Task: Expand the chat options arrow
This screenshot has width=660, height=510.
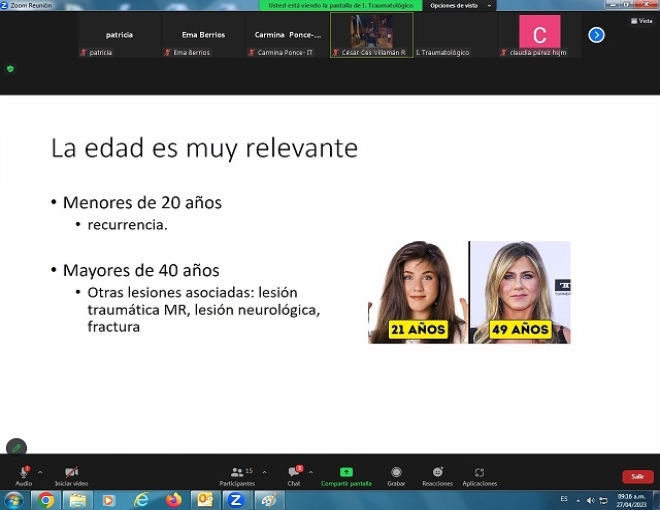Action: coord(311,472)
